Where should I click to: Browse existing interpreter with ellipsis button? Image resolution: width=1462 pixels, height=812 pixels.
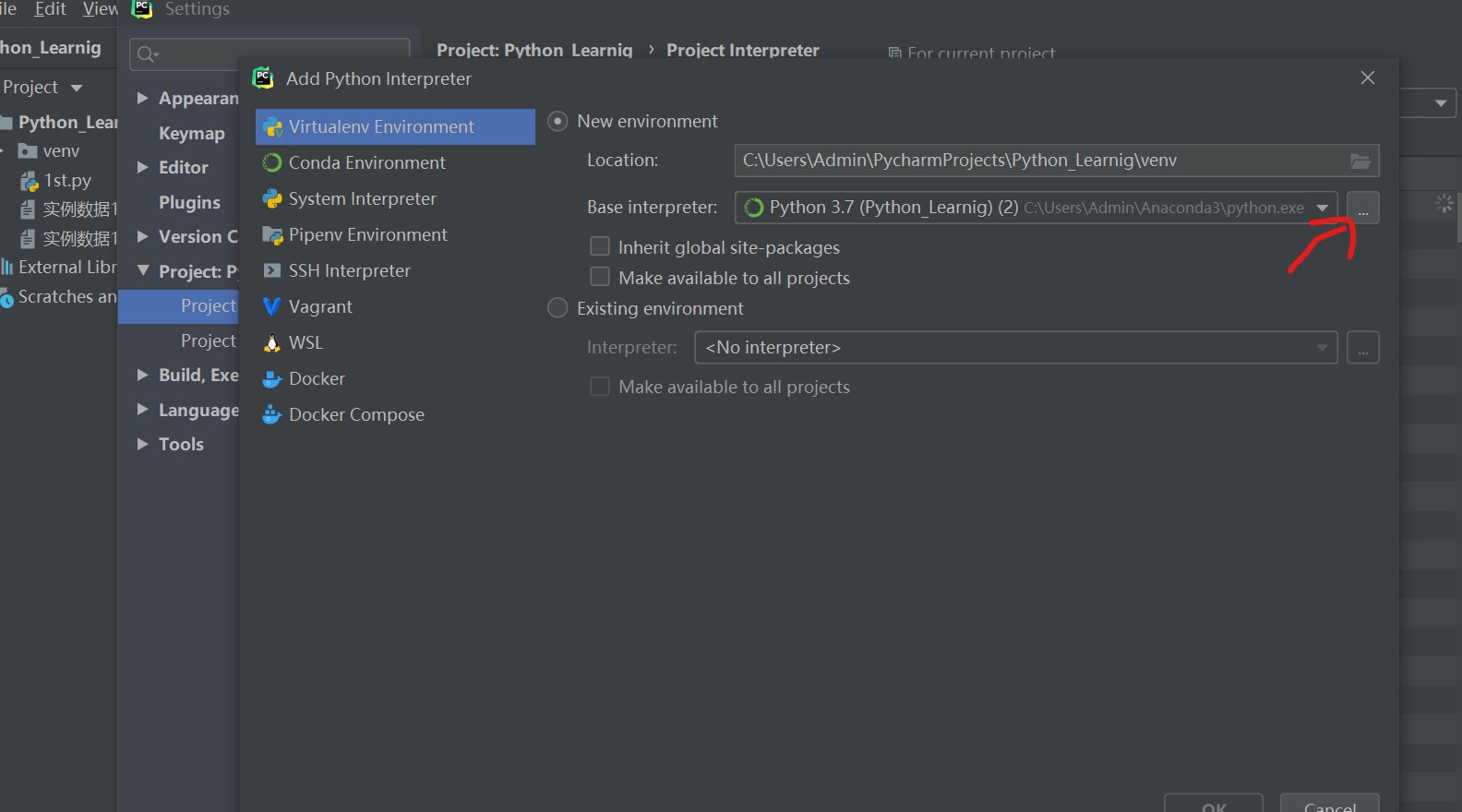tap(1363, 348)
